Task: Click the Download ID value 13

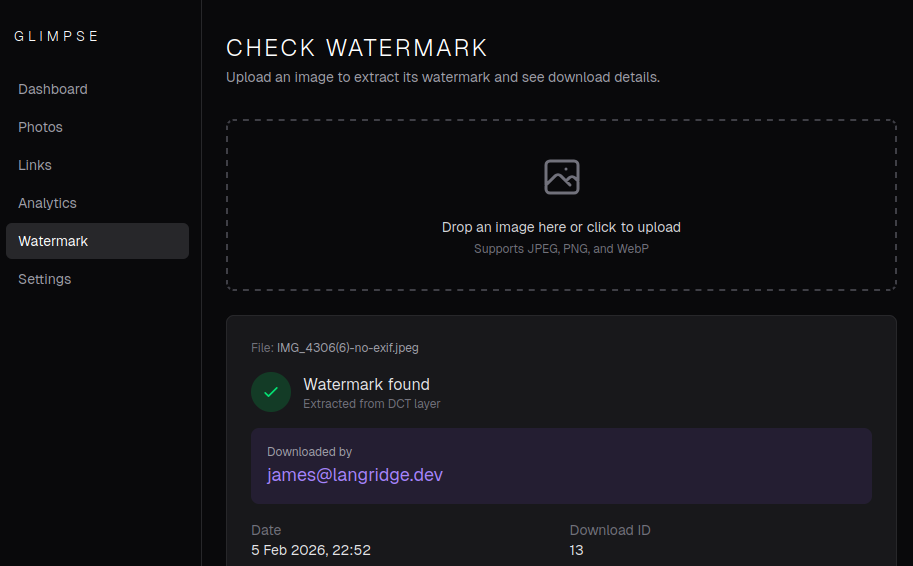Action: (577, 550)
